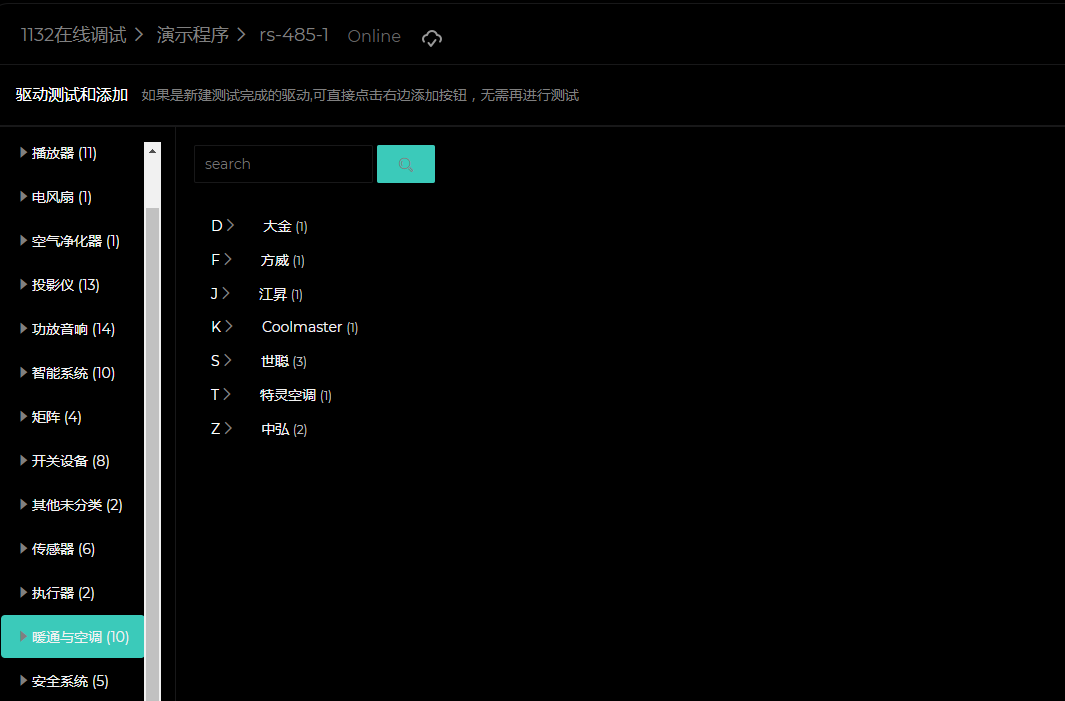Expand the 投影仪 category triangle

(x=23, y=285)
